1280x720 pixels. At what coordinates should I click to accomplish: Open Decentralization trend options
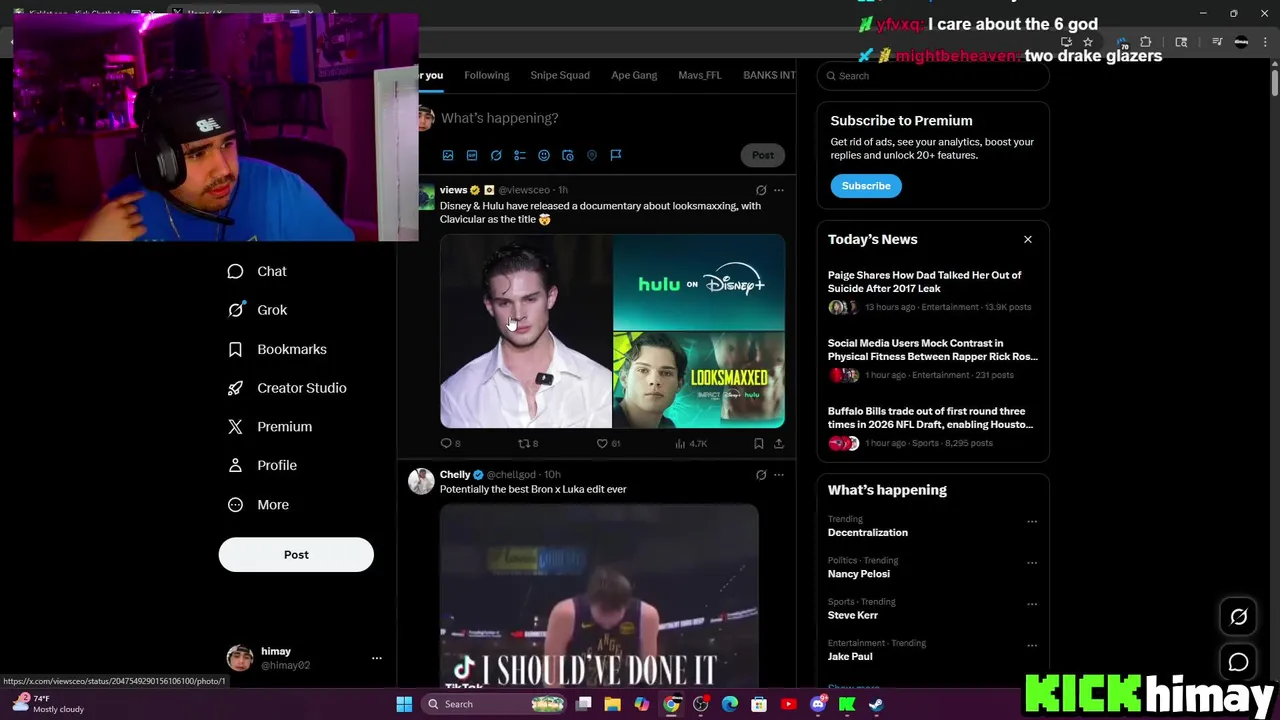pos(1032,522)
